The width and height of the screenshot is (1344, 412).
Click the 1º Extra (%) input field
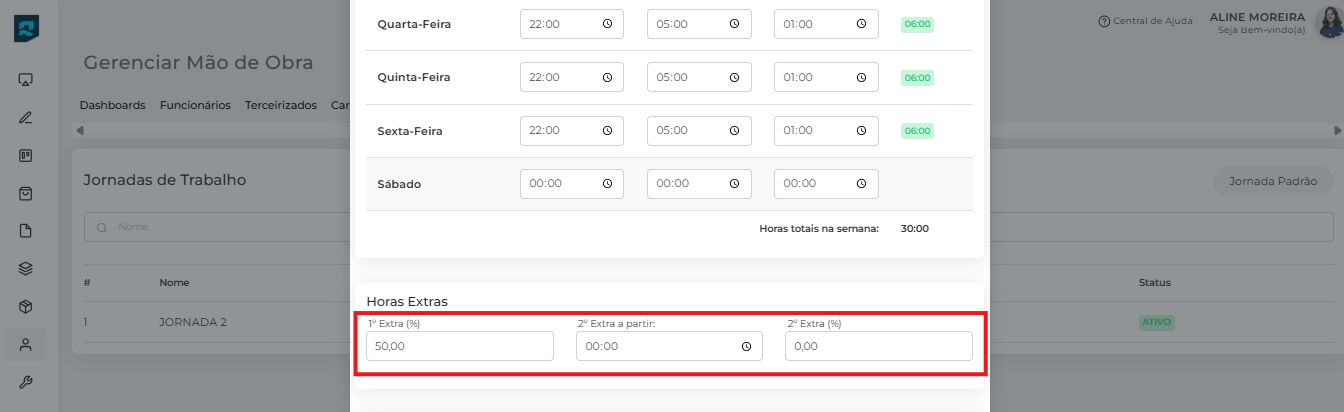click(x=459, y=346)
